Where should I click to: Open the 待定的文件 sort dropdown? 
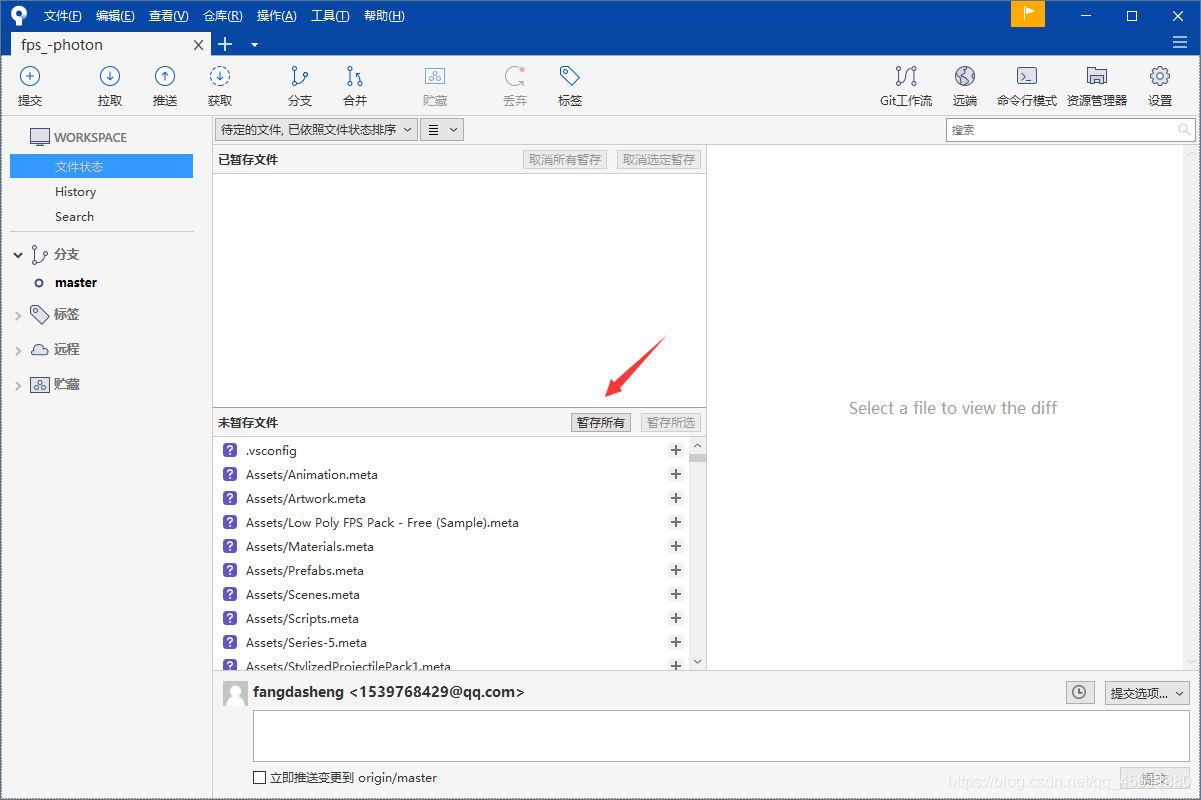click(x=316, y=130)
